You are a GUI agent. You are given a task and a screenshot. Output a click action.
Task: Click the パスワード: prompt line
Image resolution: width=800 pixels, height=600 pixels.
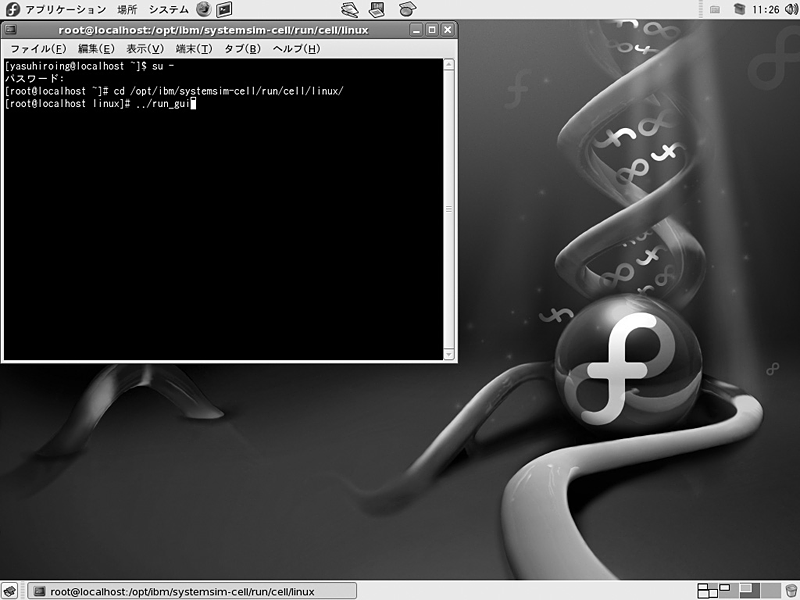click(x=35, y=79)
